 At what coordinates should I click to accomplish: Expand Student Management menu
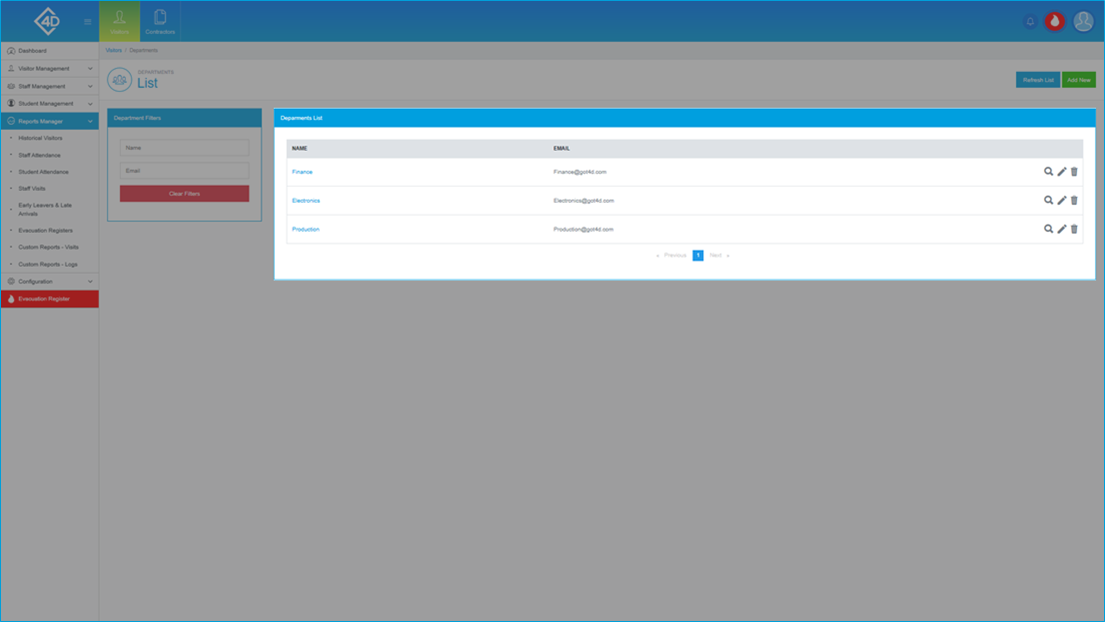point(49,104)
